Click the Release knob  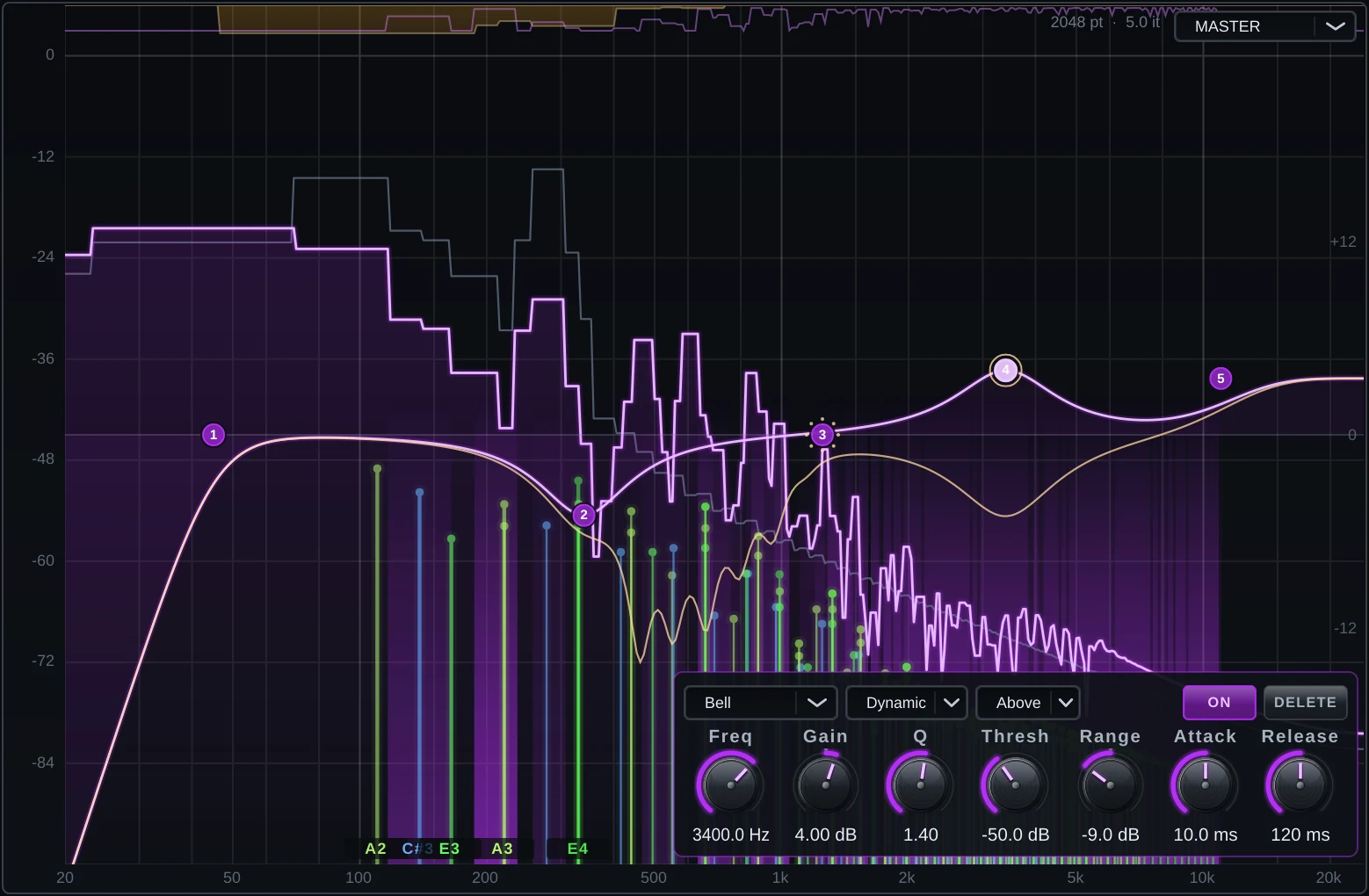tap(1300, 784)
